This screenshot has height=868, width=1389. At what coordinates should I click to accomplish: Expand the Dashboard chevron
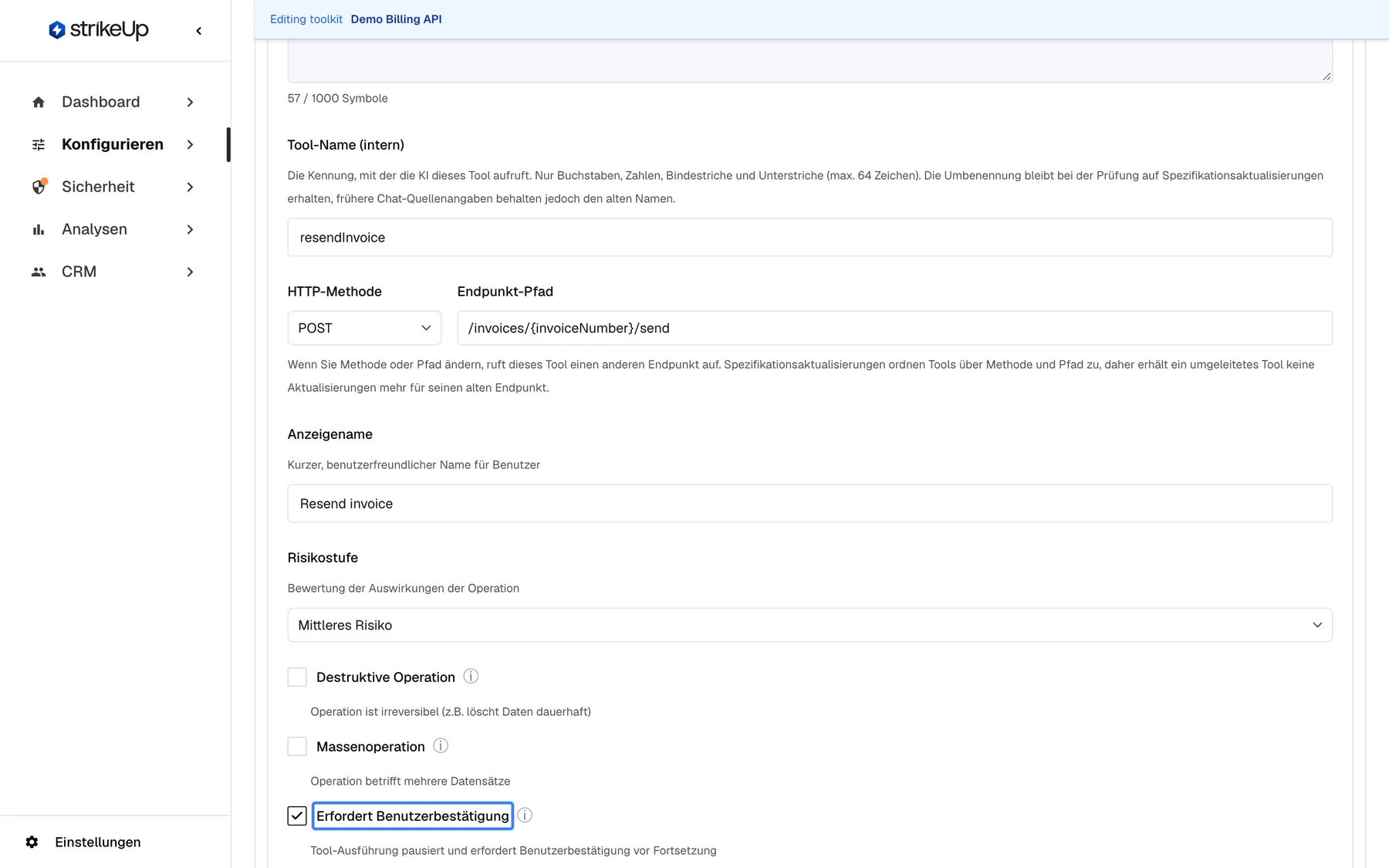coord(190,102)
